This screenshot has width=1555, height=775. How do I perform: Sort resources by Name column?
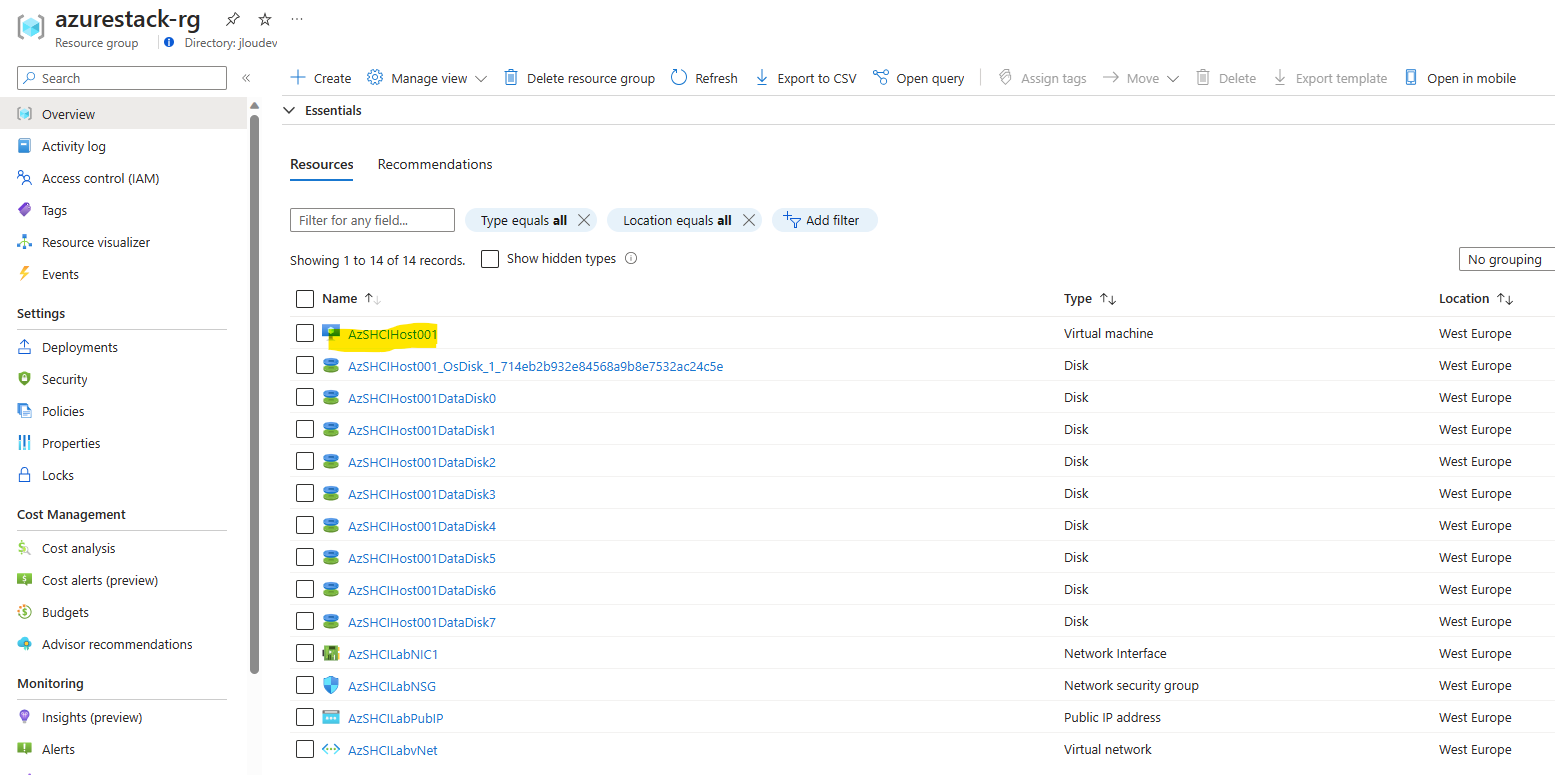351,298
